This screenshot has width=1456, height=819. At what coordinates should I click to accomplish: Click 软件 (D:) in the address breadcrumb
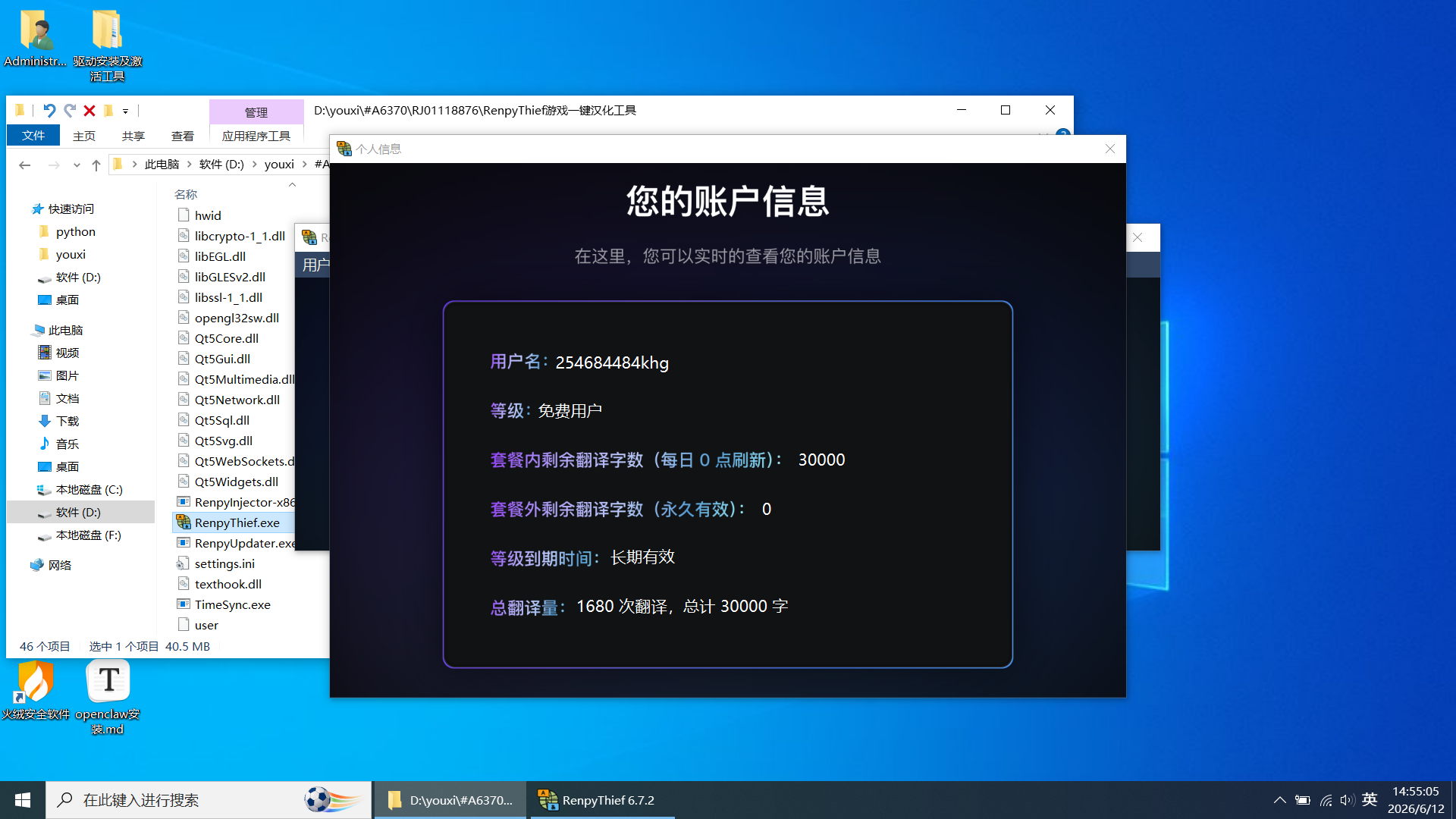click(x=221, y=165)
